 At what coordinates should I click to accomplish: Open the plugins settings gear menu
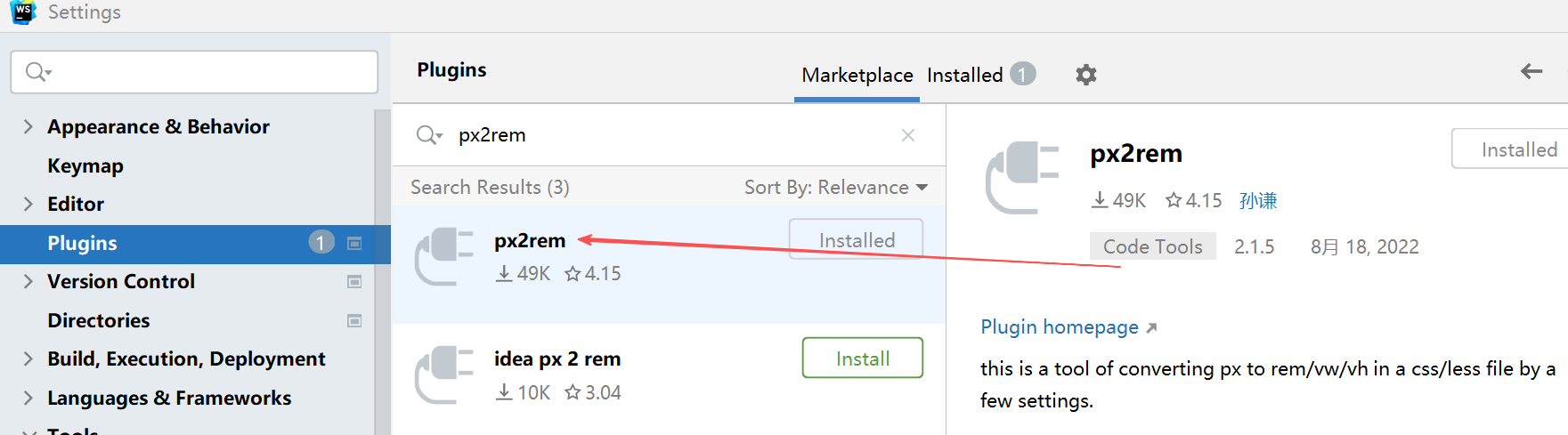[x=1085, y=75]
